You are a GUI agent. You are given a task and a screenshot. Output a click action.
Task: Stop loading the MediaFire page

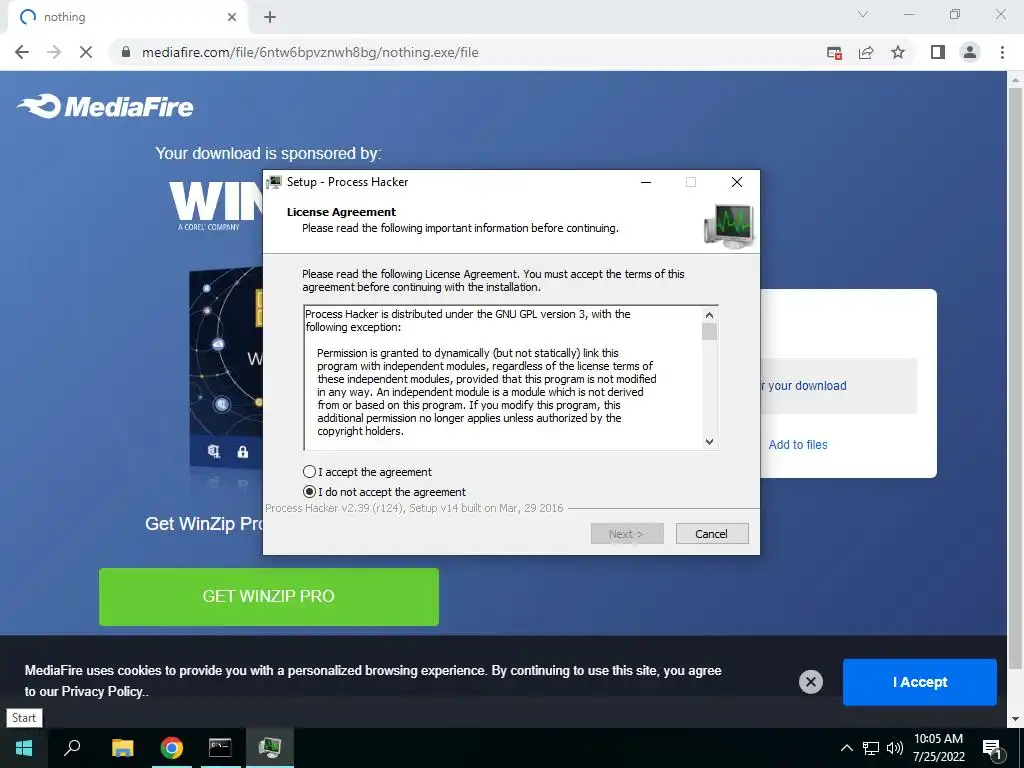86,52
